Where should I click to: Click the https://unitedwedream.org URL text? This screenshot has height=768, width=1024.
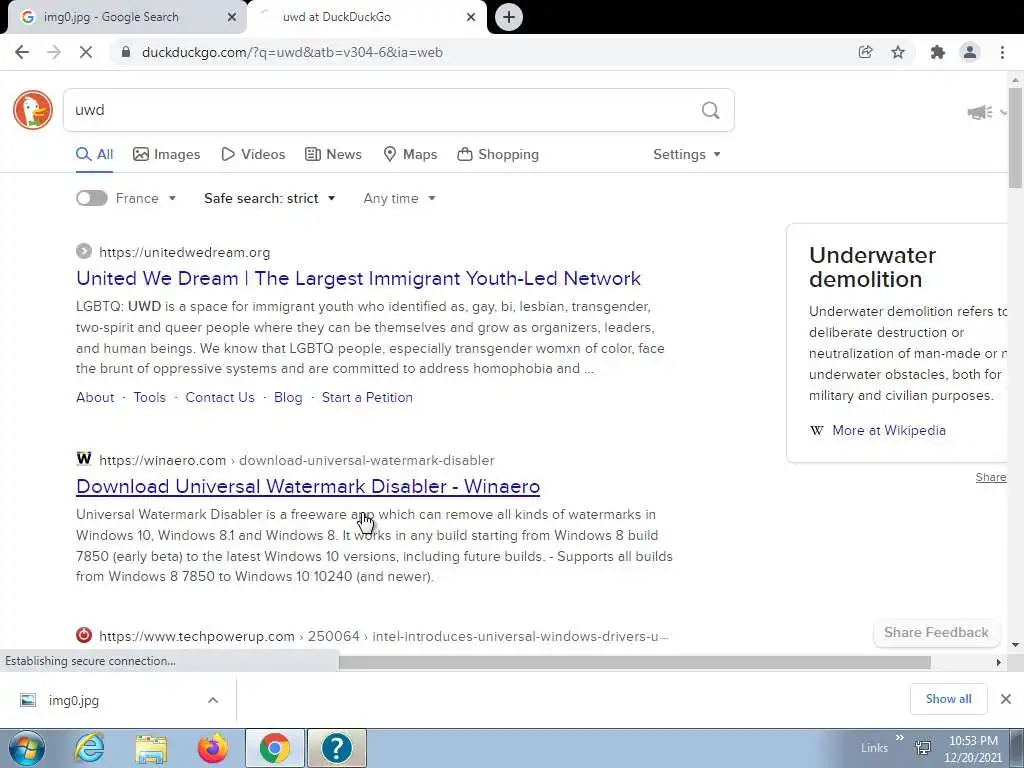point(184,252)
